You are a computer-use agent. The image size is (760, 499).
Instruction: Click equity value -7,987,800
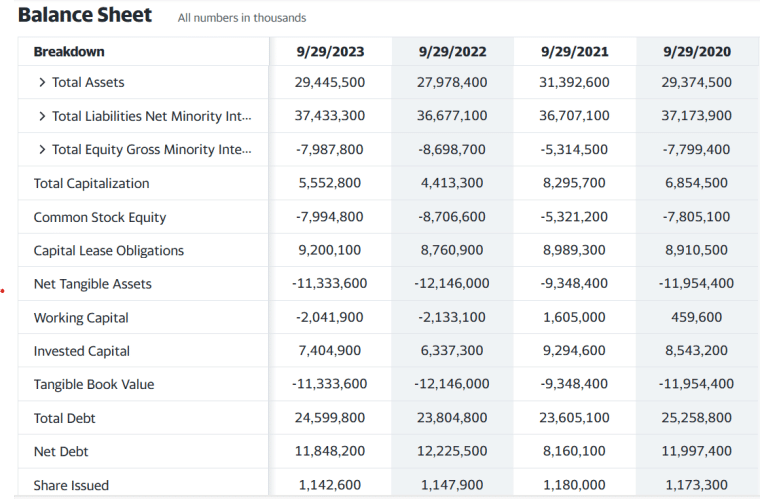tap(330, 149)
